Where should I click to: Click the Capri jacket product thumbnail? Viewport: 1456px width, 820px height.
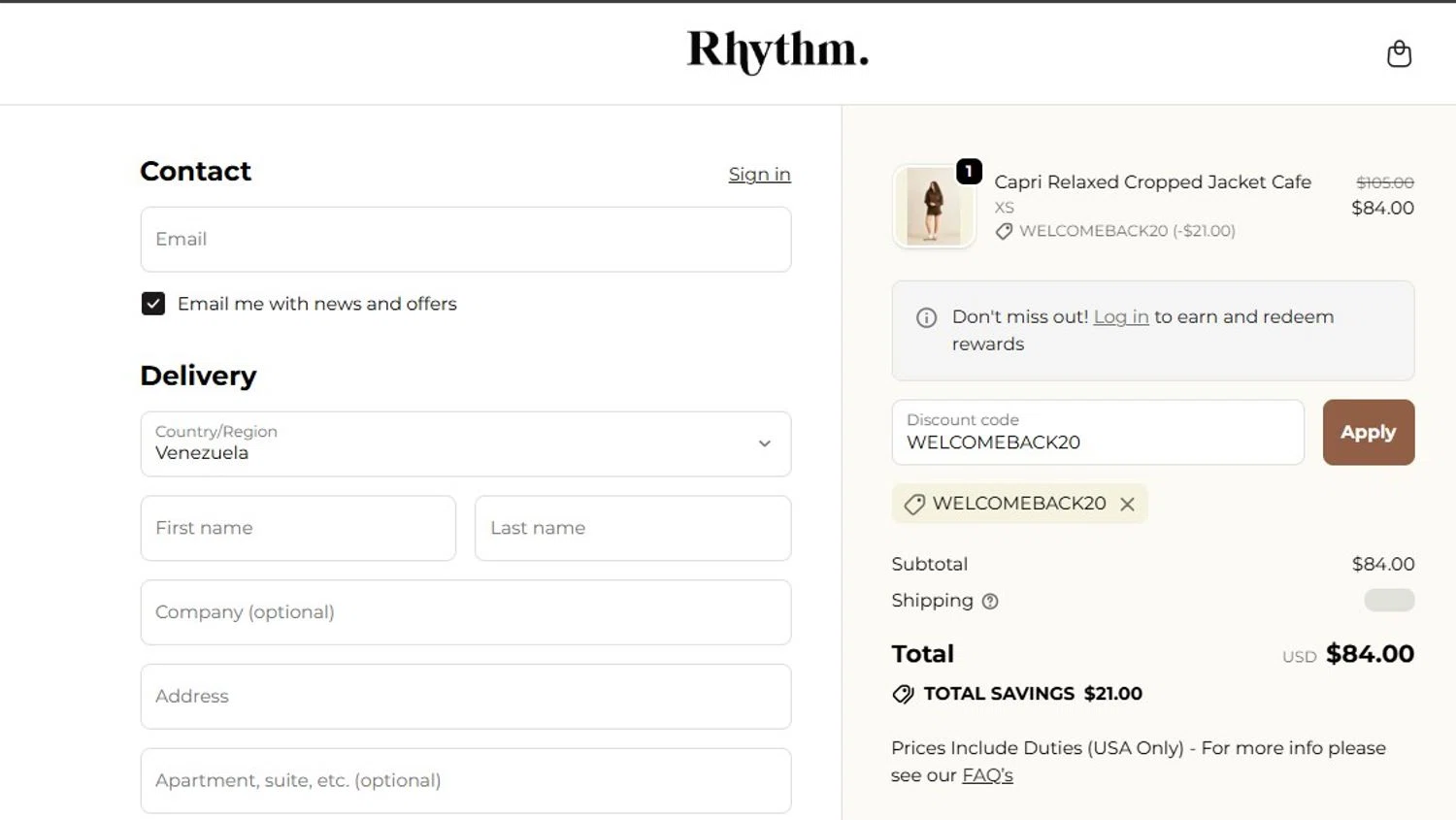[934, 206]
